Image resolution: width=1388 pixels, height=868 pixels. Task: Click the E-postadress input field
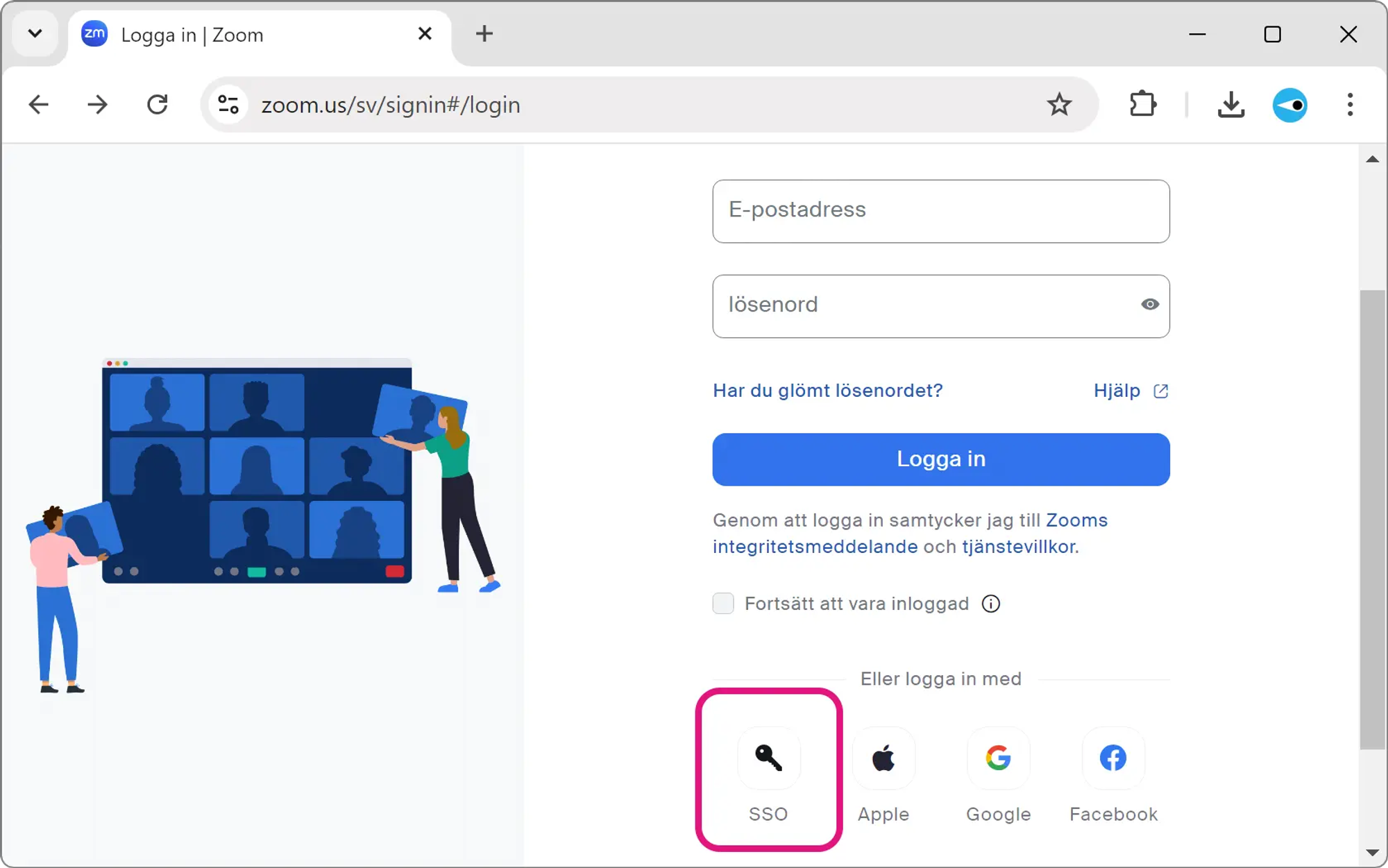[x=941, y=211]
